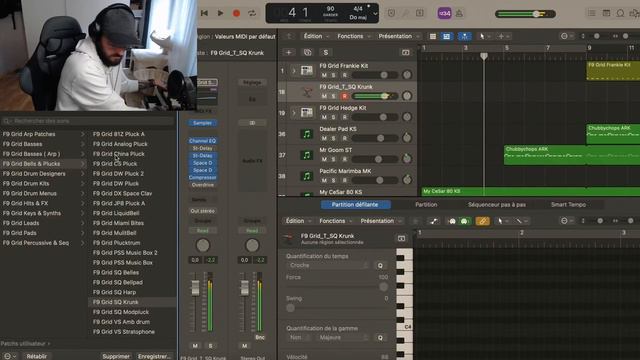The height and width of the screenshot is (360, 640).
Task: Open tracks area Édition menu
Action: click(316, 36)
